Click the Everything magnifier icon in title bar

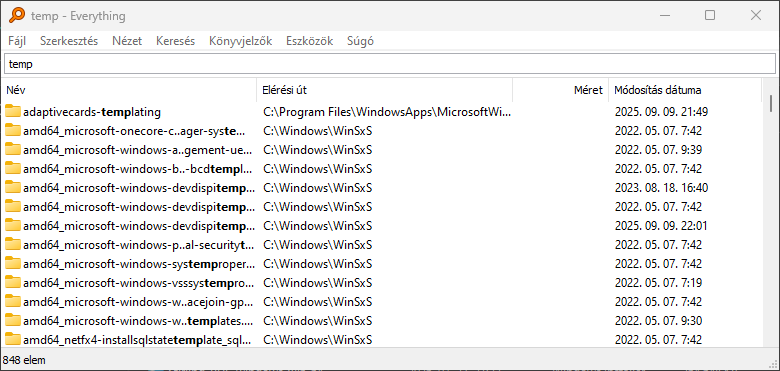pyautogui.click(x=17, y=15)
